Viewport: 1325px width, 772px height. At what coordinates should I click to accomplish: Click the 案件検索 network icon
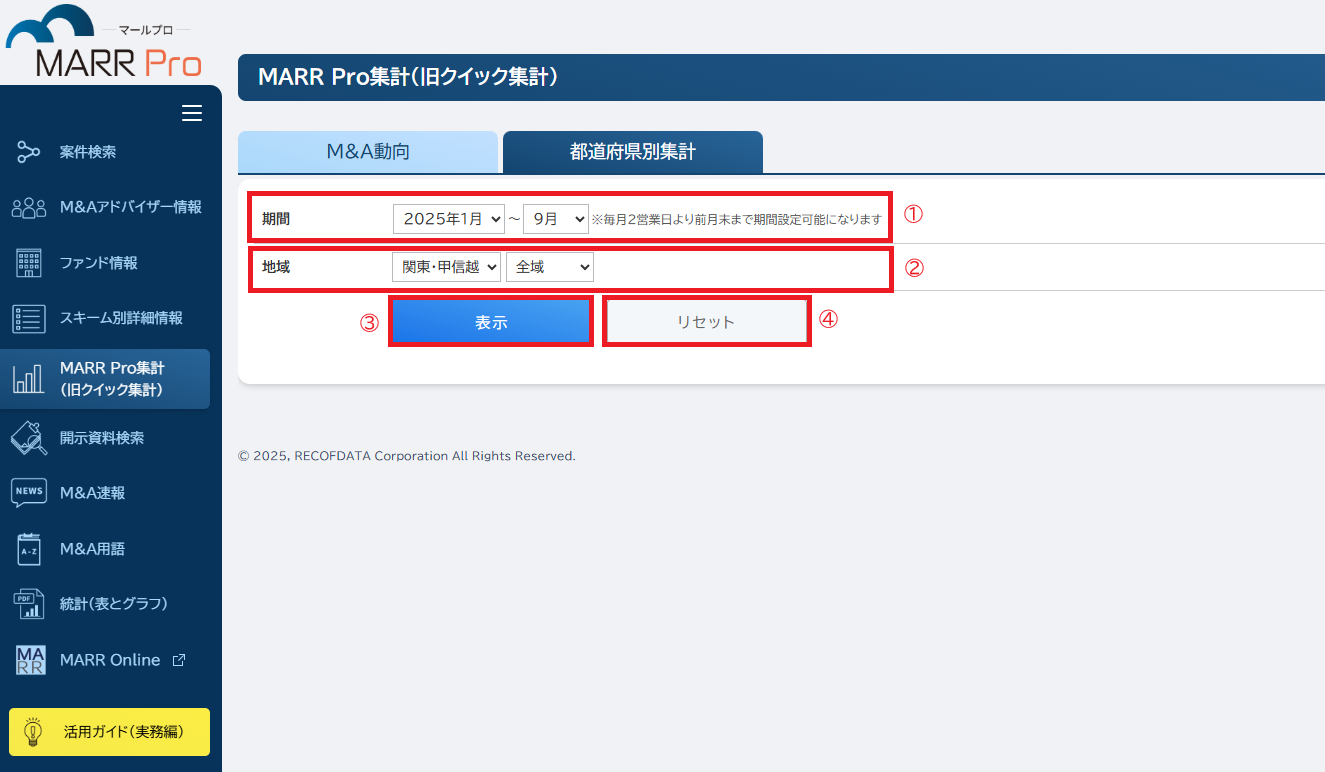coord(28,153)
